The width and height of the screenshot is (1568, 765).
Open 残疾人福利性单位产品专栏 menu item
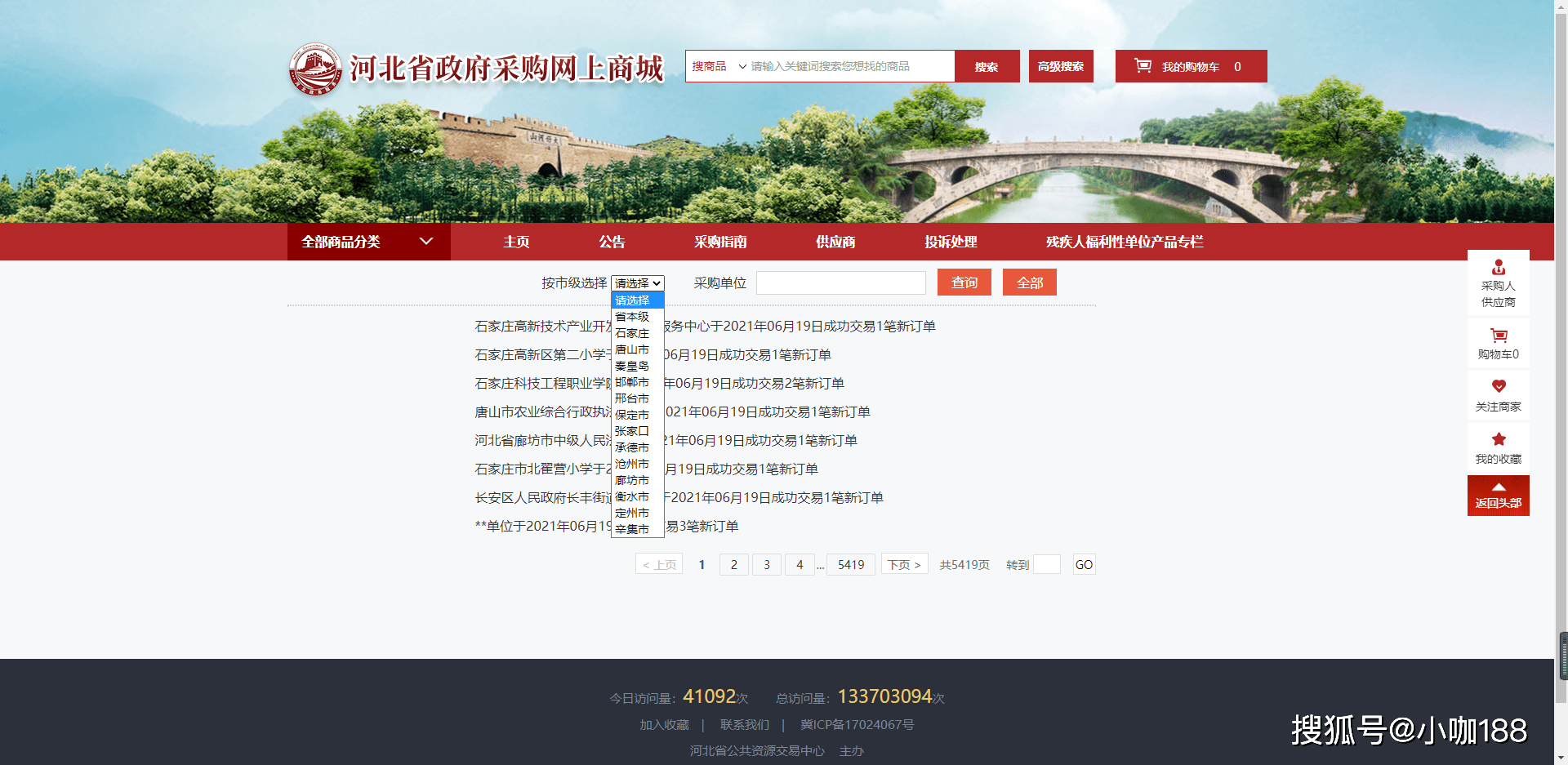pos(1125,242)
